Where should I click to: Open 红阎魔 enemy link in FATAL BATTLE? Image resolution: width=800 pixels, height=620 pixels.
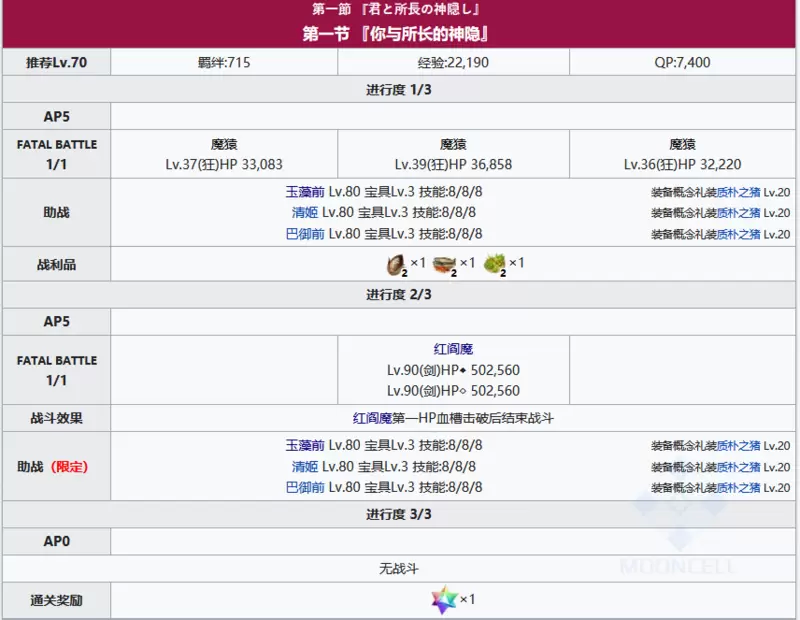pos(453,349)
